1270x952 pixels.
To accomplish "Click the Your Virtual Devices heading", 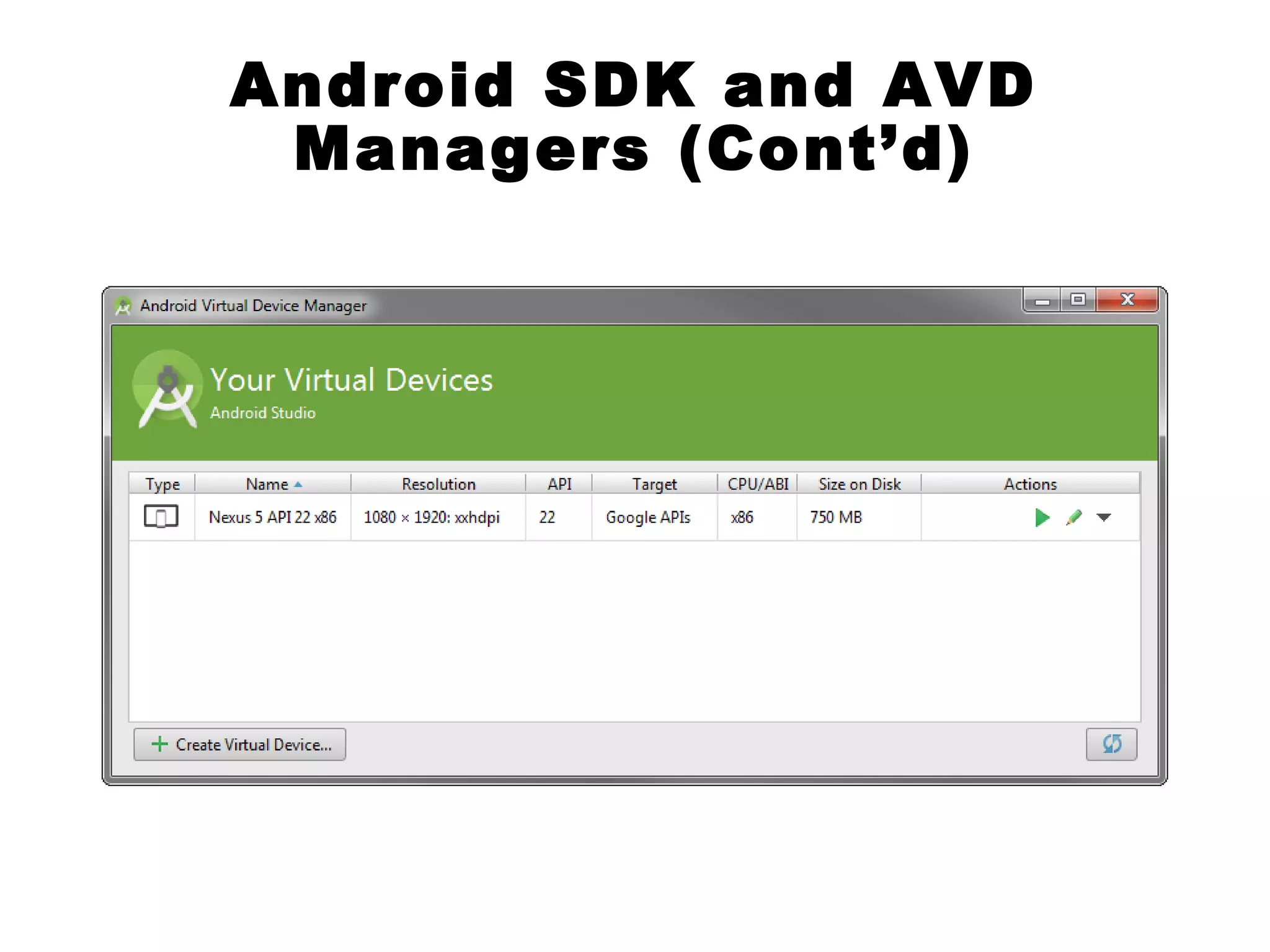I will click(x=352, y=380).
